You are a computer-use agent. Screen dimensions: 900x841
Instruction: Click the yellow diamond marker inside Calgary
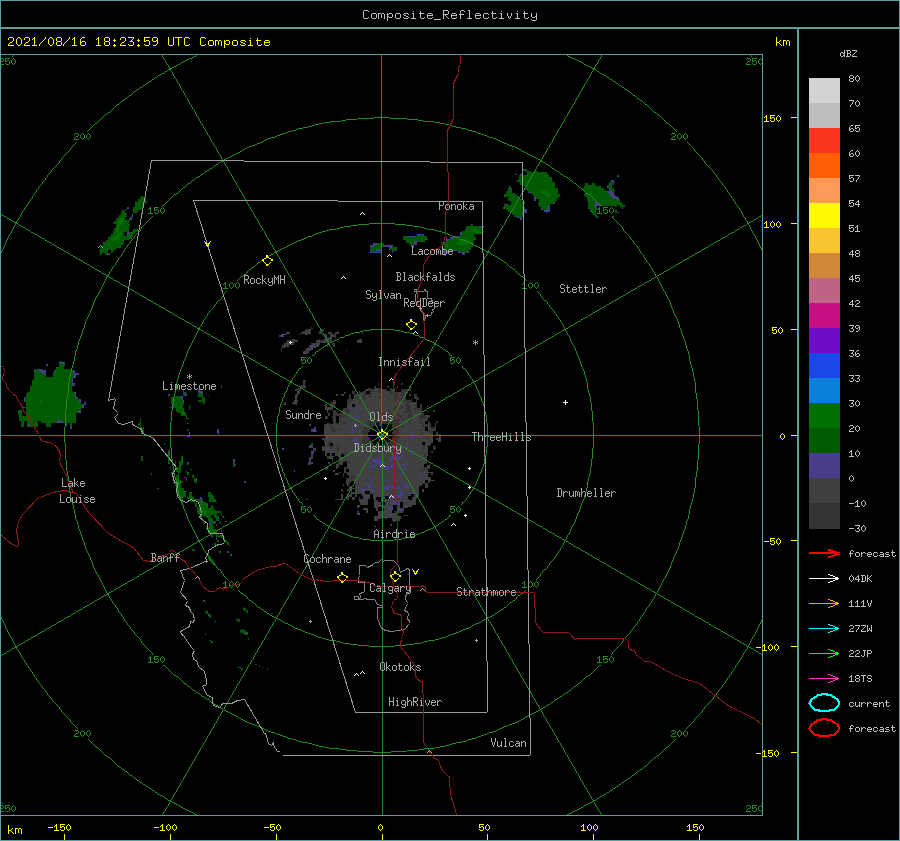point(395,576)
